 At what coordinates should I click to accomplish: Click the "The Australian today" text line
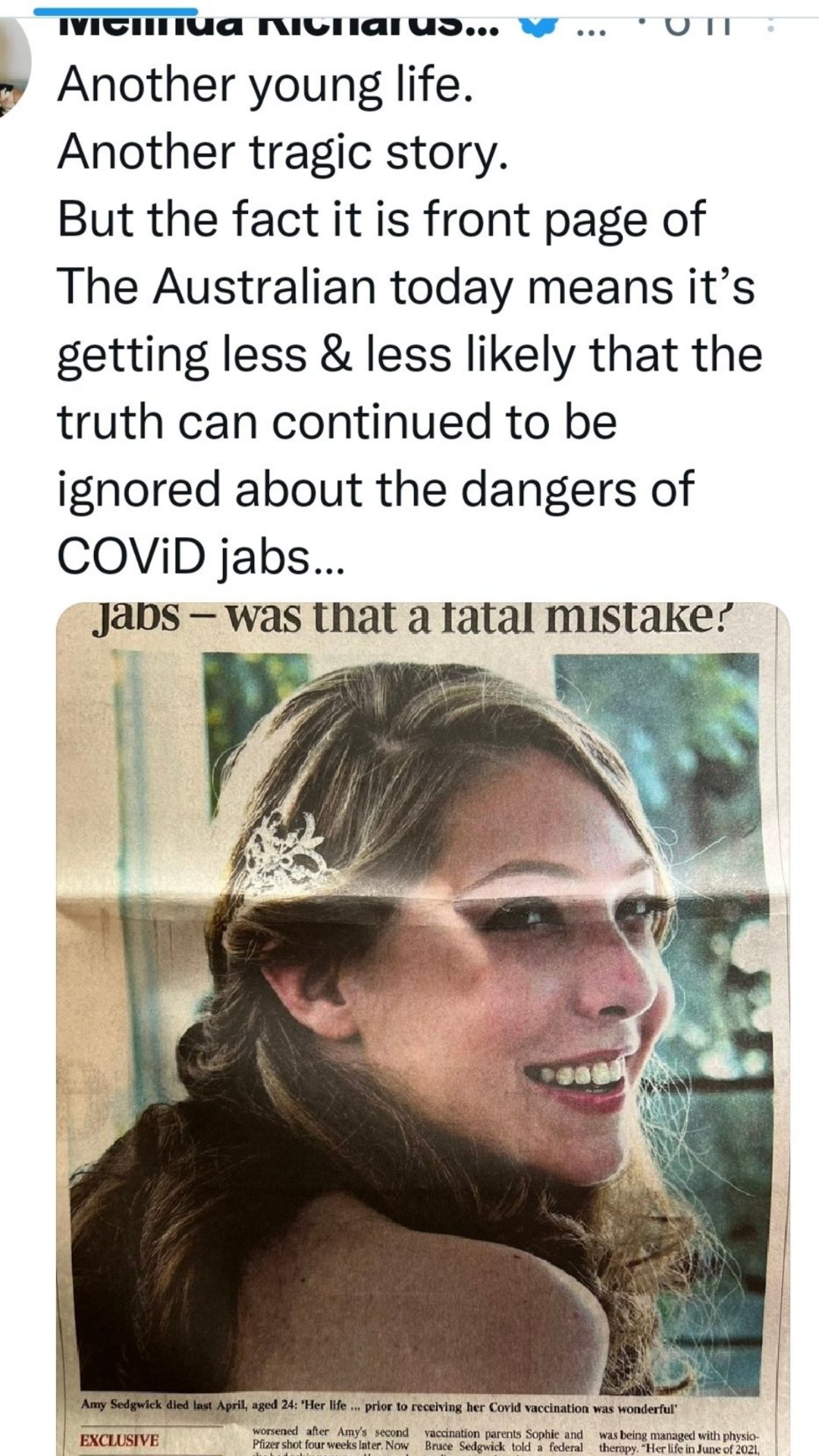406,287
